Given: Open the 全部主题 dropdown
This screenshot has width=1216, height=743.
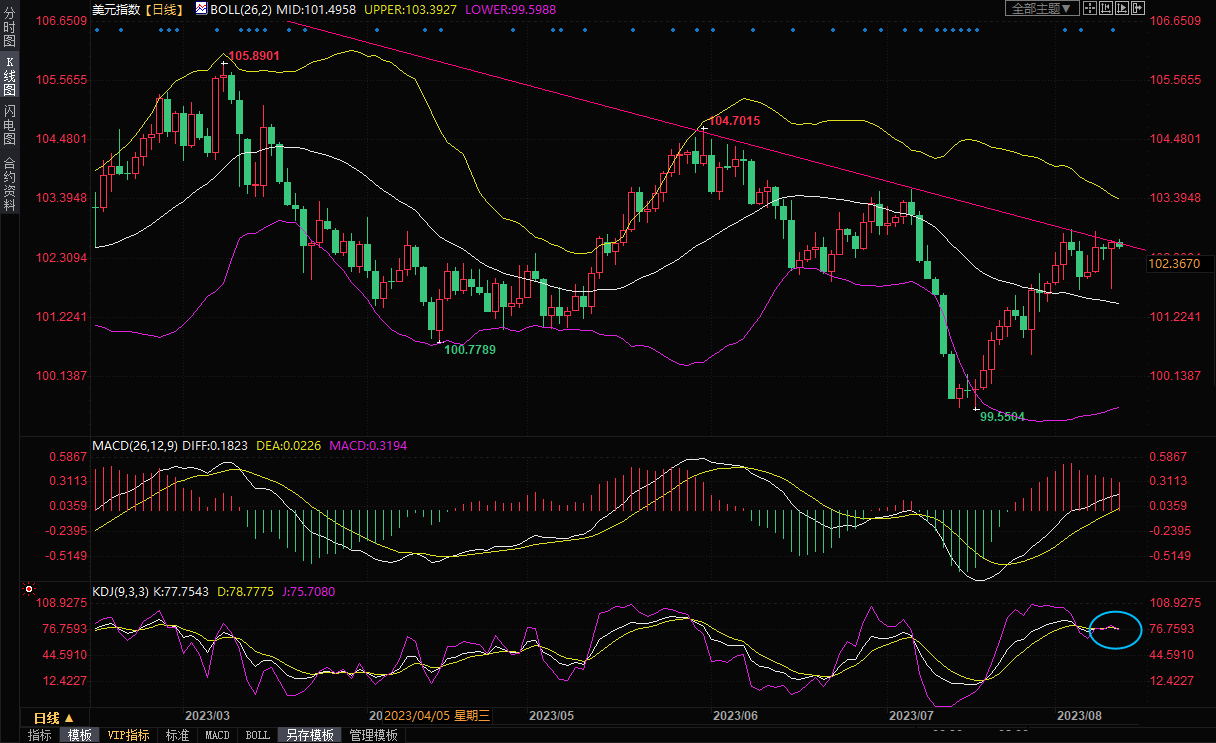Looking at the screenshot, I should pyautogui.click(x=1041, y=8).
